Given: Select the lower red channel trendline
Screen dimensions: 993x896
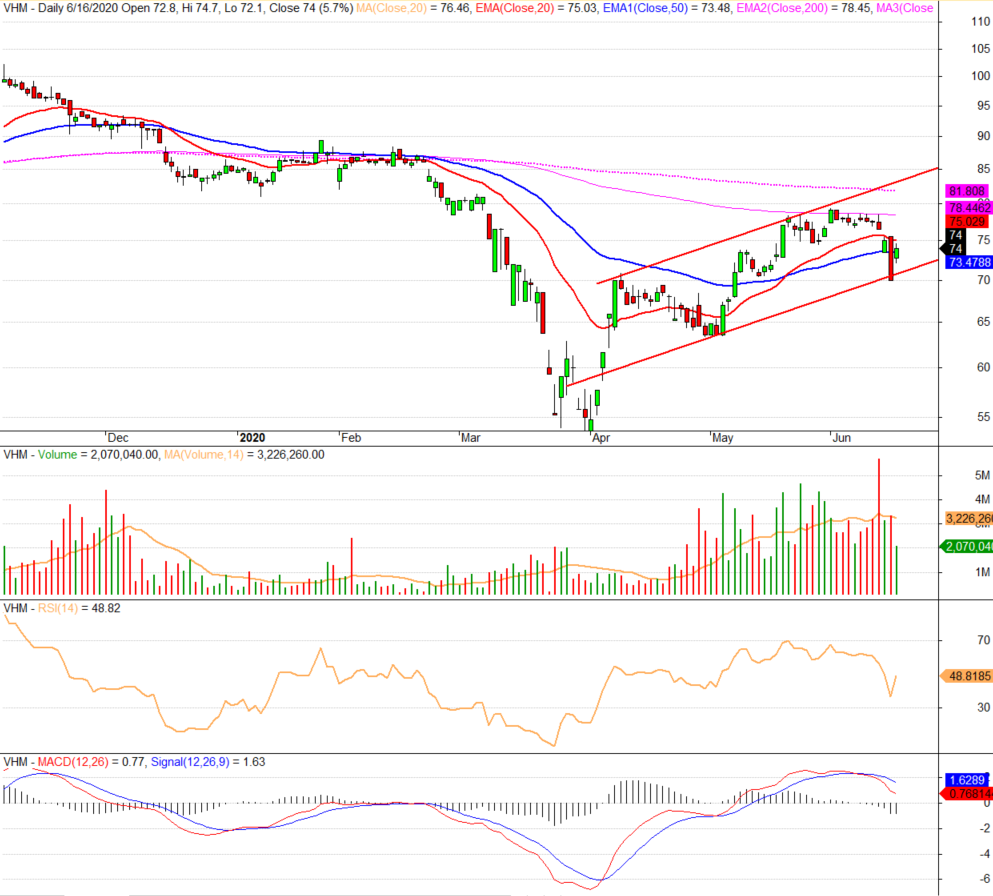Looking at the screenshot, I should (x=753, y=323).
